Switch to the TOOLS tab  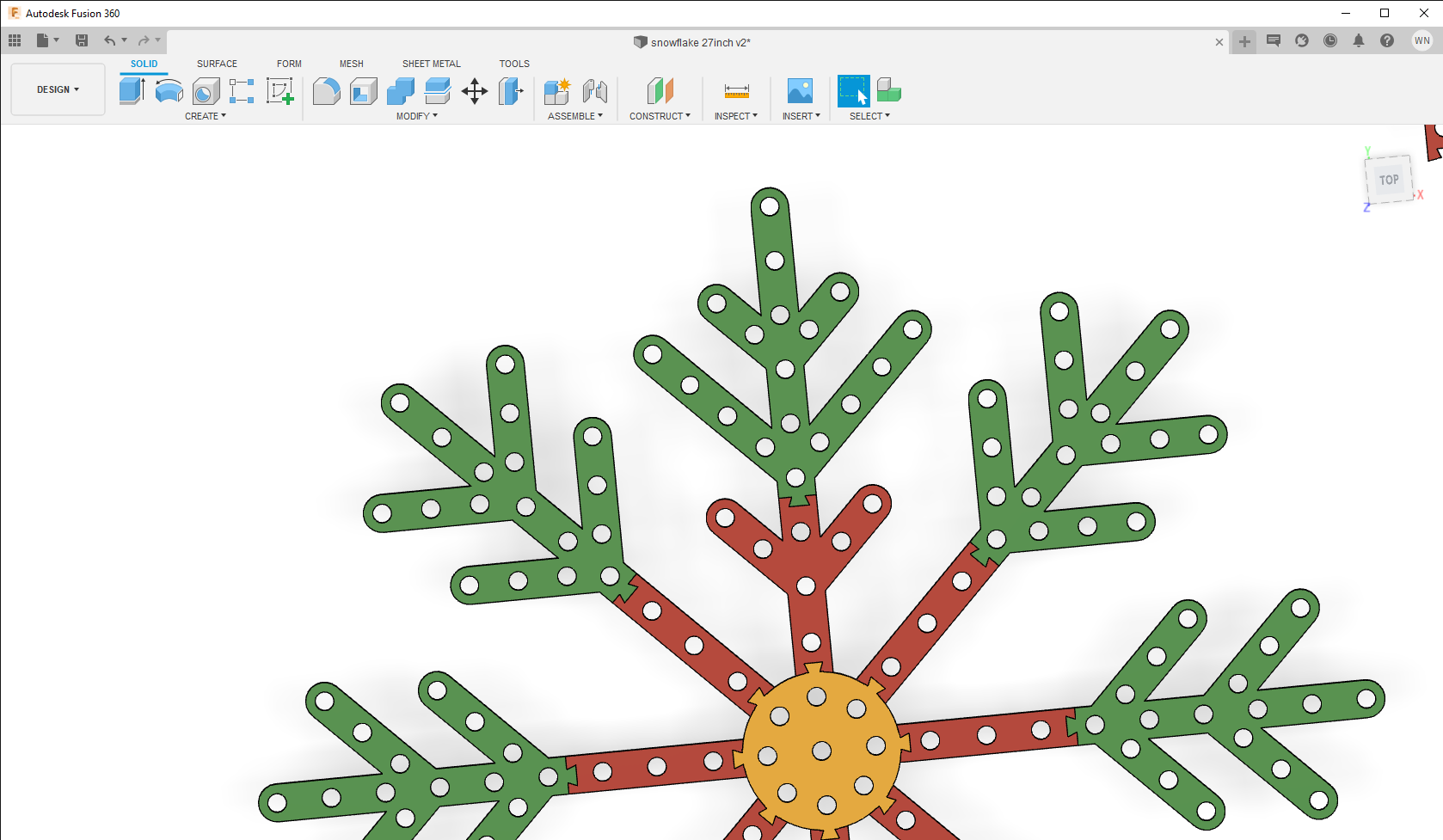click(x=514, y=64)
